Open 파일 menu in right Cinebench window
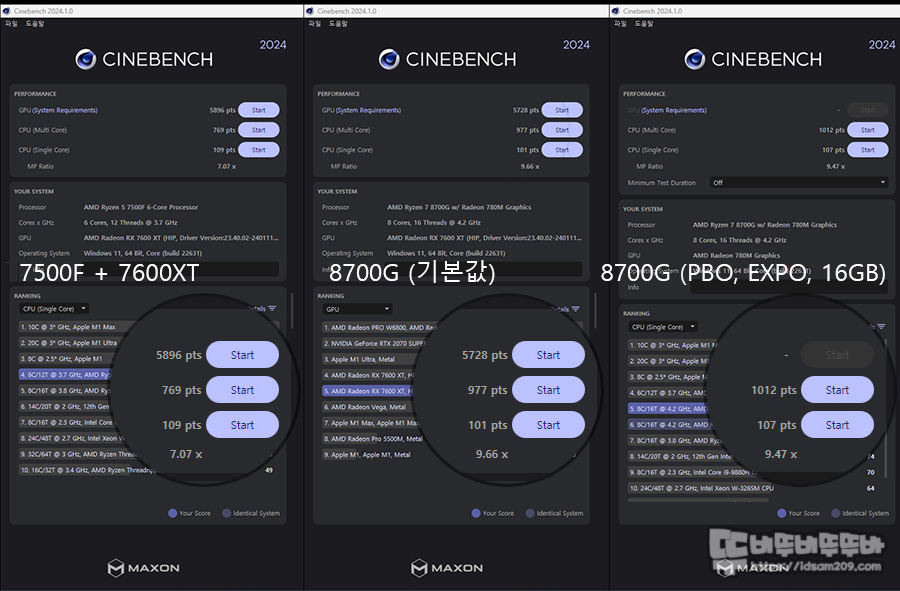The height and width of the screenshot is (591, 900). (x=620, y=24)
